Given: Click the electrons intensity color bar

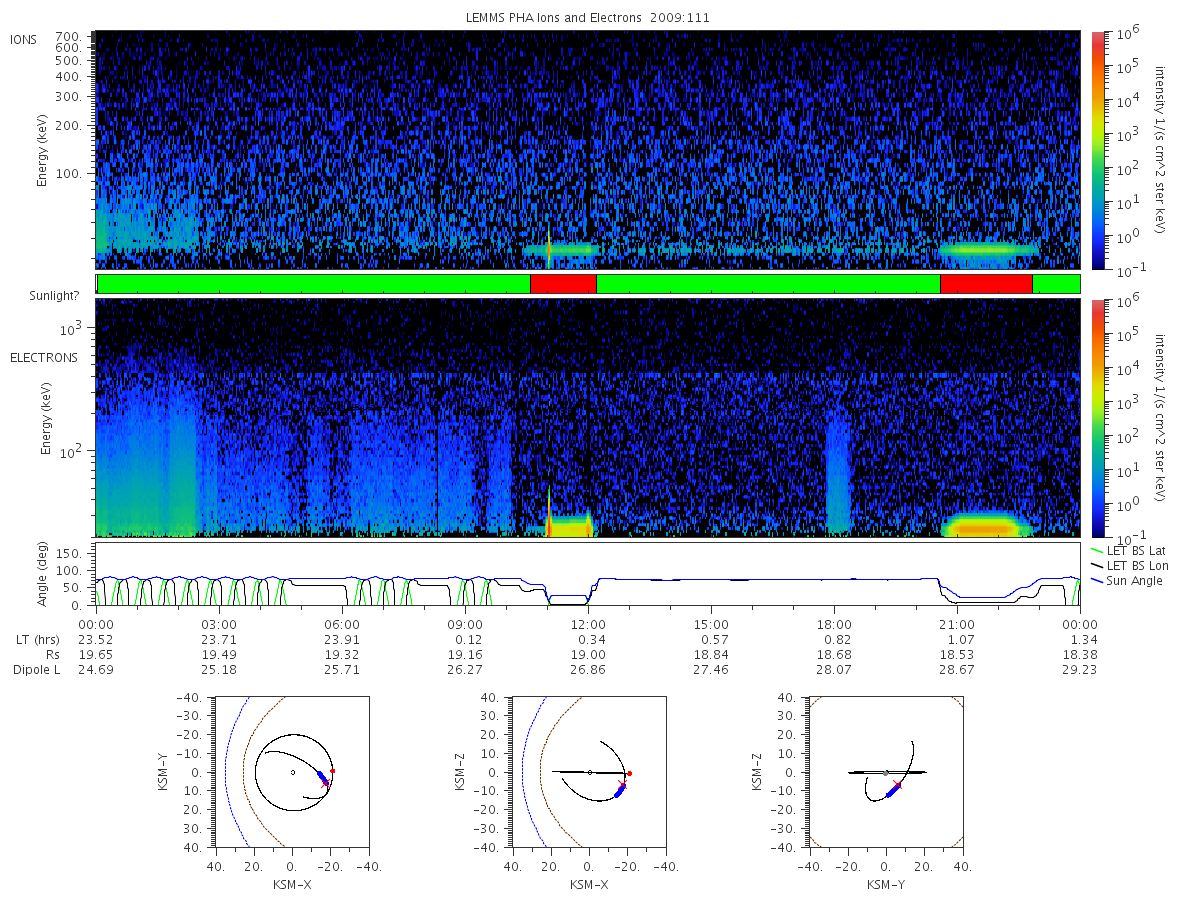Looking at the screenshot, I should (1098, 418).
